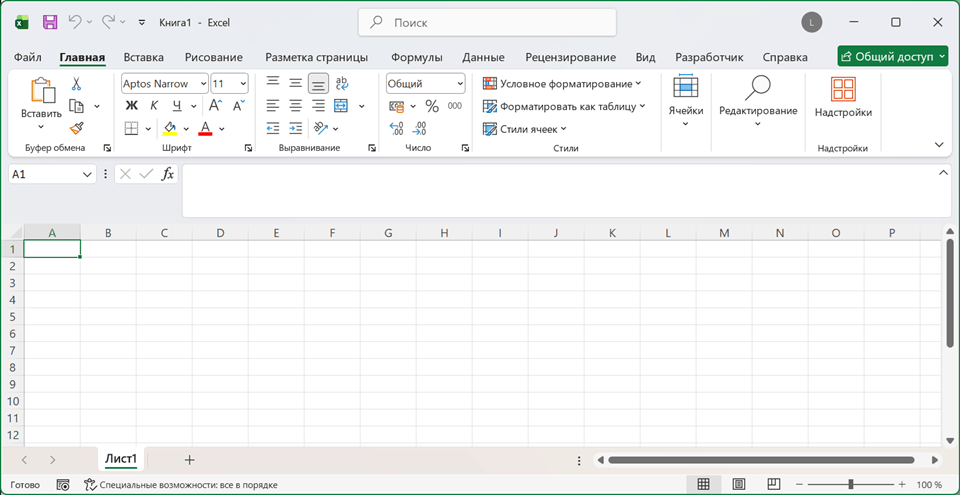Viewport: 960px width, 495px height.
Task: Open the Формулы ribbon tab
Action: (x=417, y=58)
